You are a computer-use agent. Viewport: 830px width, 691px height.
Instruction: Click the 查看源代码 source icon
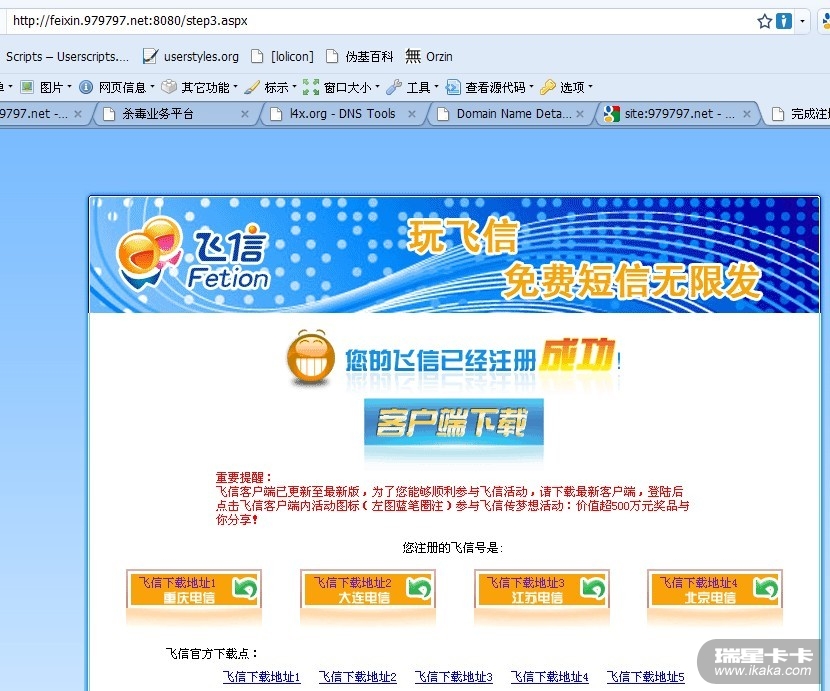(453, 87)
